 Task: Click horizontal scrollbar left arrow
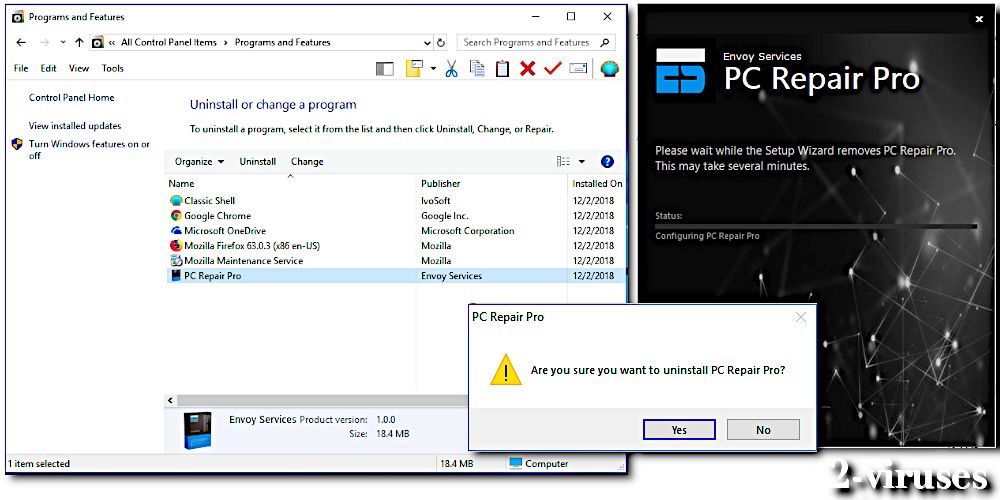170,401
